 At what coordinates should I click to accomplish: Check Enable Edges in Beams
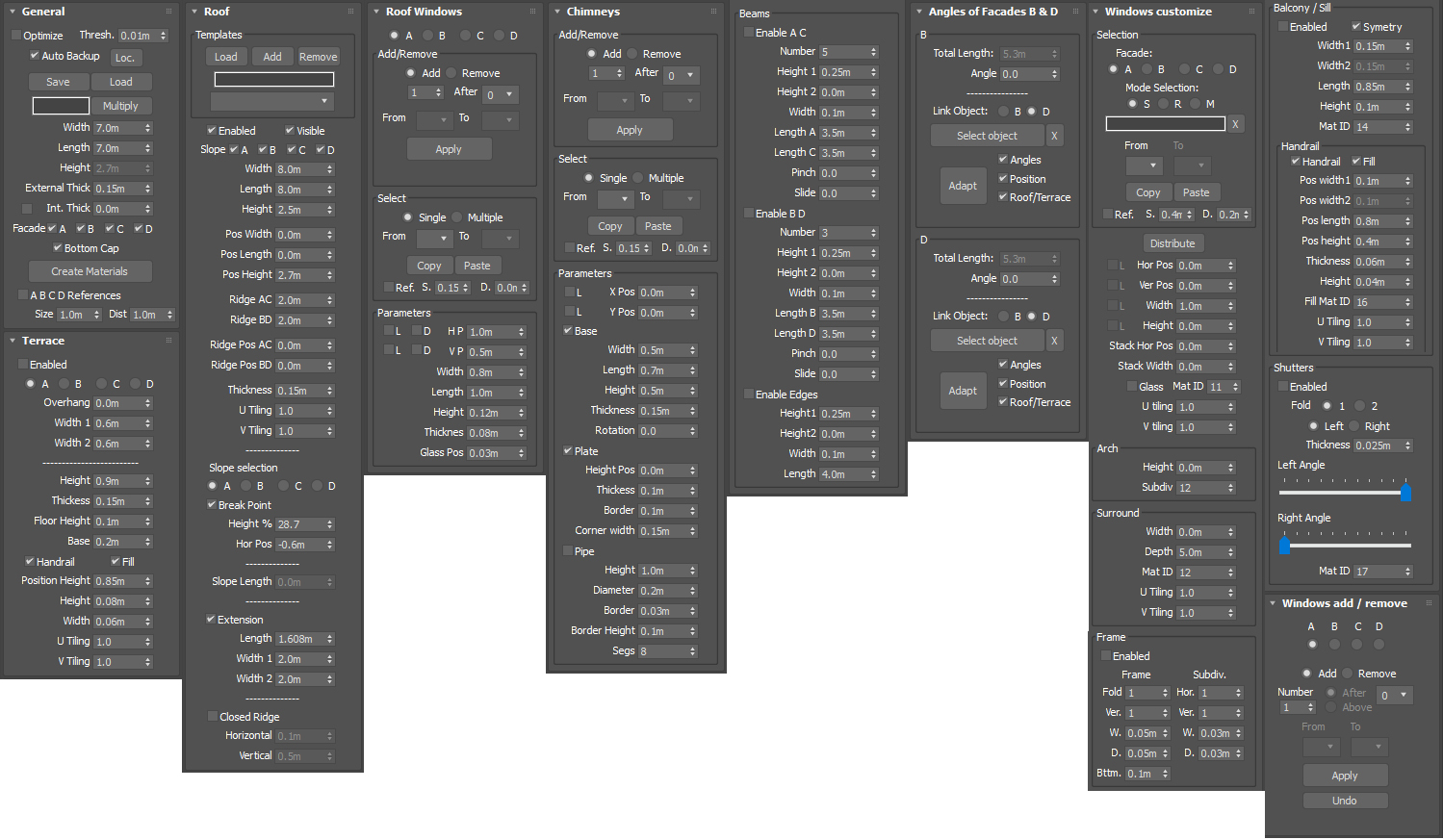(x=749, y=395)
